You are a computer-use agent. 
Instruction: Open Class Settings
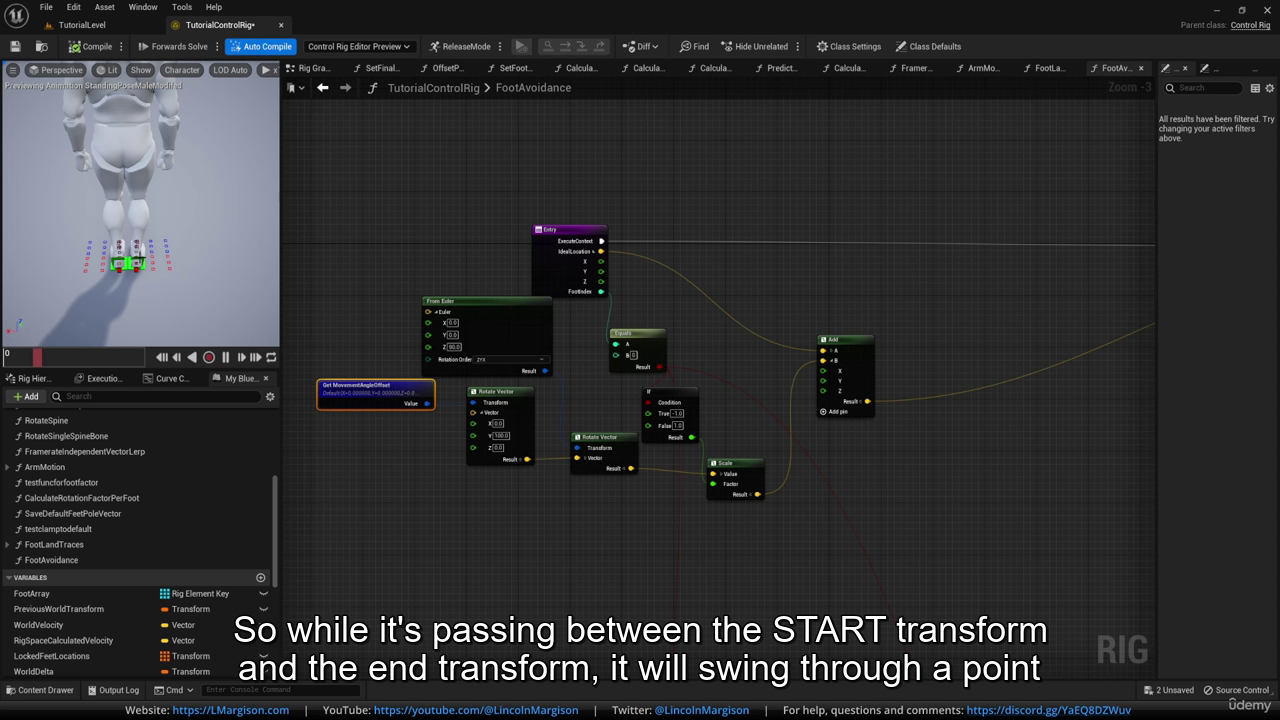tap(848, 47)
